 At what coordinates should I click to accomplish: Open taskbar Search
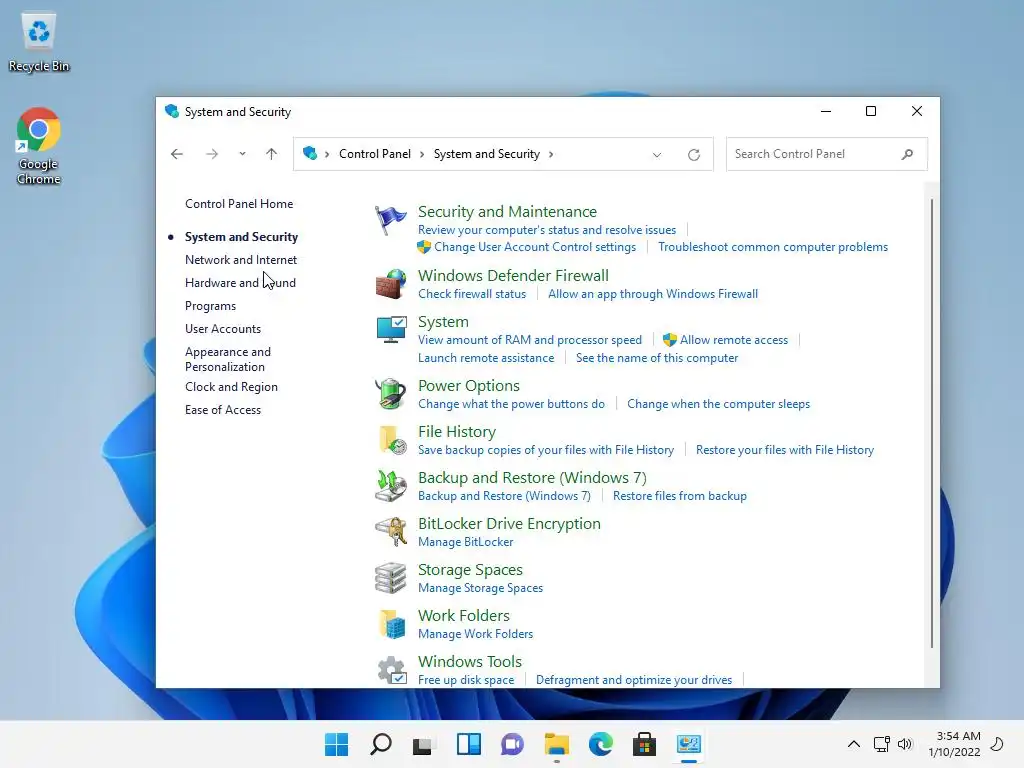pos(381,744)
